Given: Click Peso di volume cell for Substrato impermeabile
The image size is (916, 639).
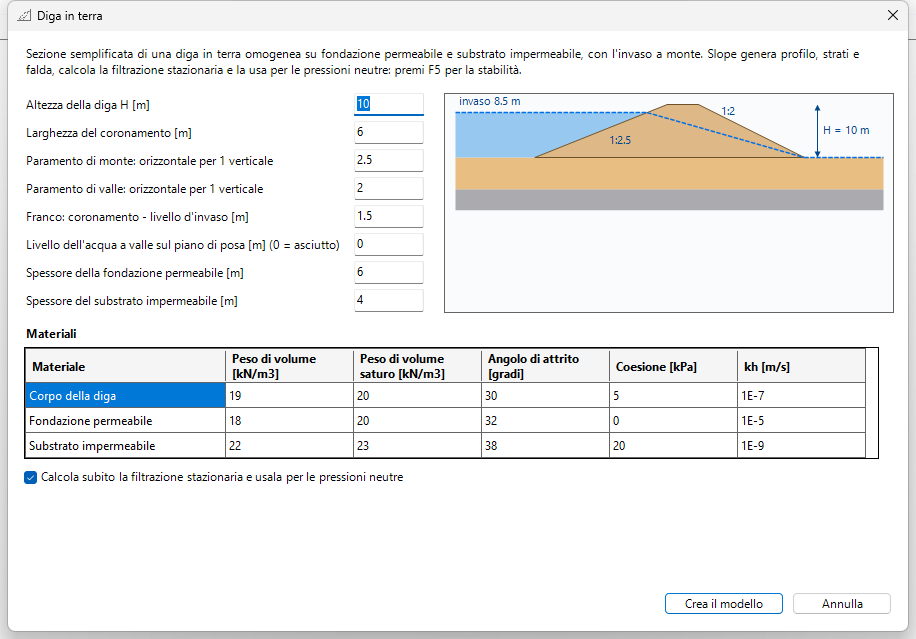Looking at the screenshot, I should [x=289, y=446].
